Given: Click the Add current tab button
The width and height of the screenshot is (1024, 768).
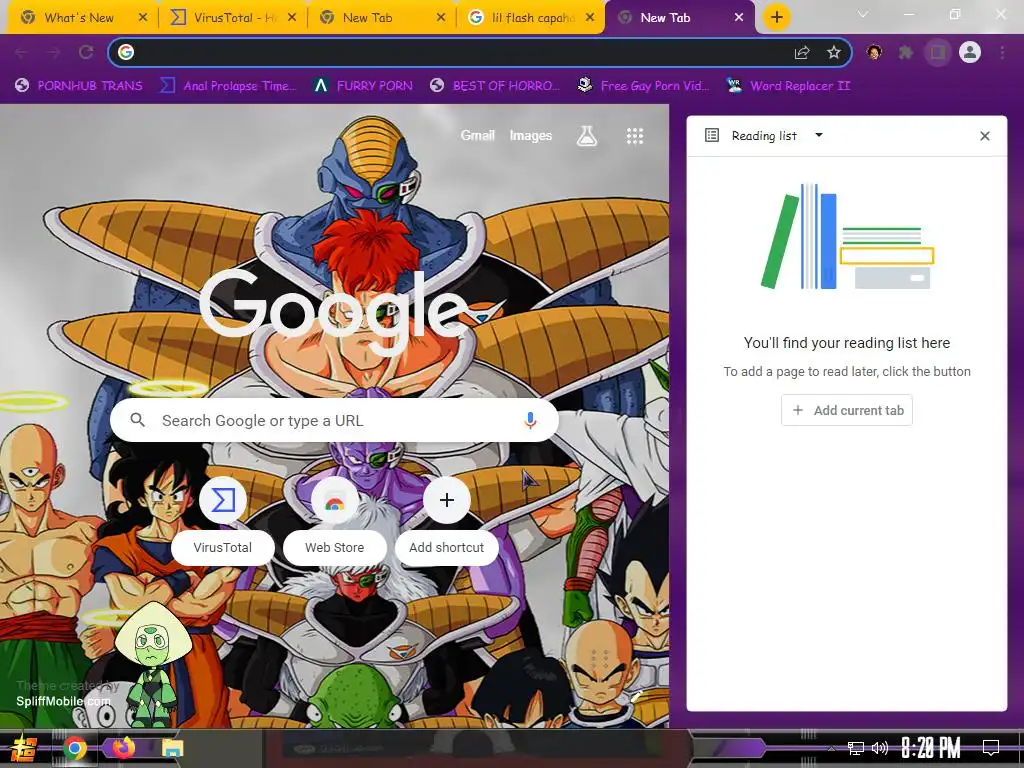Looking at the screenshot, I should [846, 410].
